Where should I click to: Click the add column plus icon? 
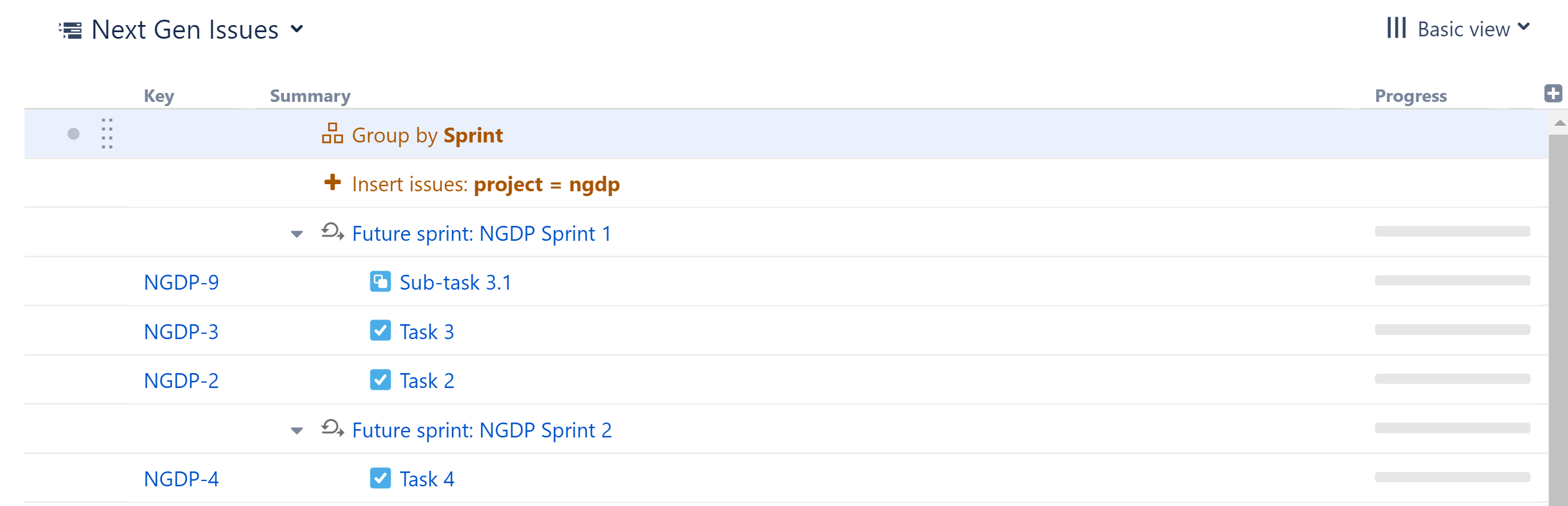pos(1553,93)
